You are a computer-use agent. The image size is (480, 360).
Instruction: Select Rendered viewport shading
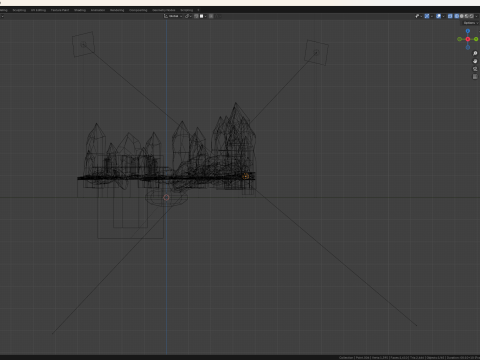[471, 16]
